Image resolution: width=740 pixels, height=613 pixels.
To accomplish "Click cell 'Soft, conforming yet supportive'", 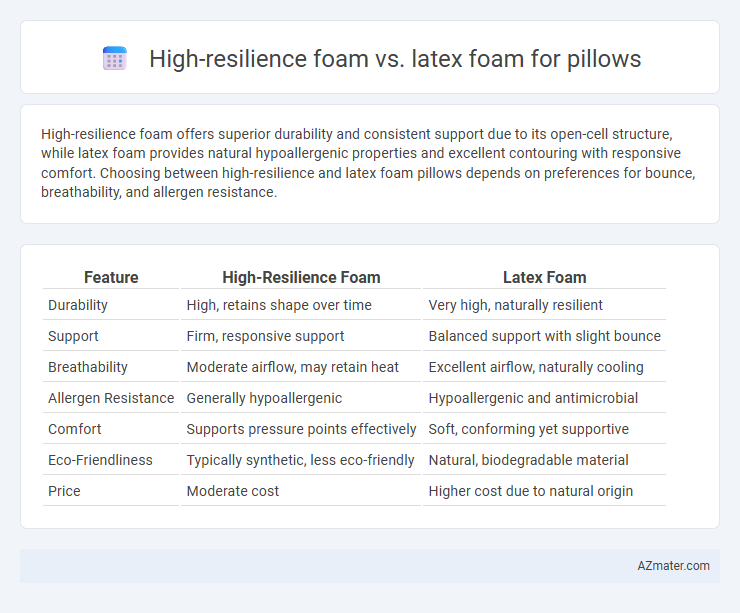I will pyautogui.click(x=529, y=429).
